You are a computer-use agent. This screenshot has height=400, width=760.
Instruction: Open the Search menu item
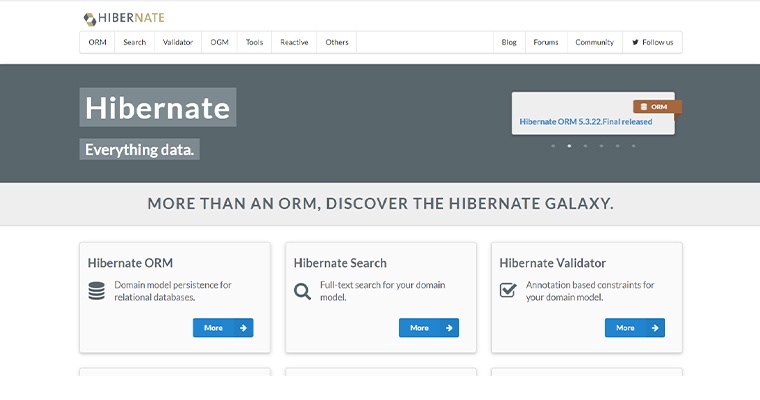pos(134,42)
